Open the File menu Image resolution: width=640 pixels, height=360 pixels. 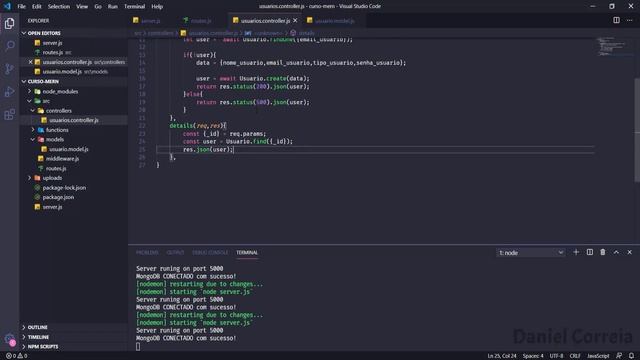tap(21, 7)
